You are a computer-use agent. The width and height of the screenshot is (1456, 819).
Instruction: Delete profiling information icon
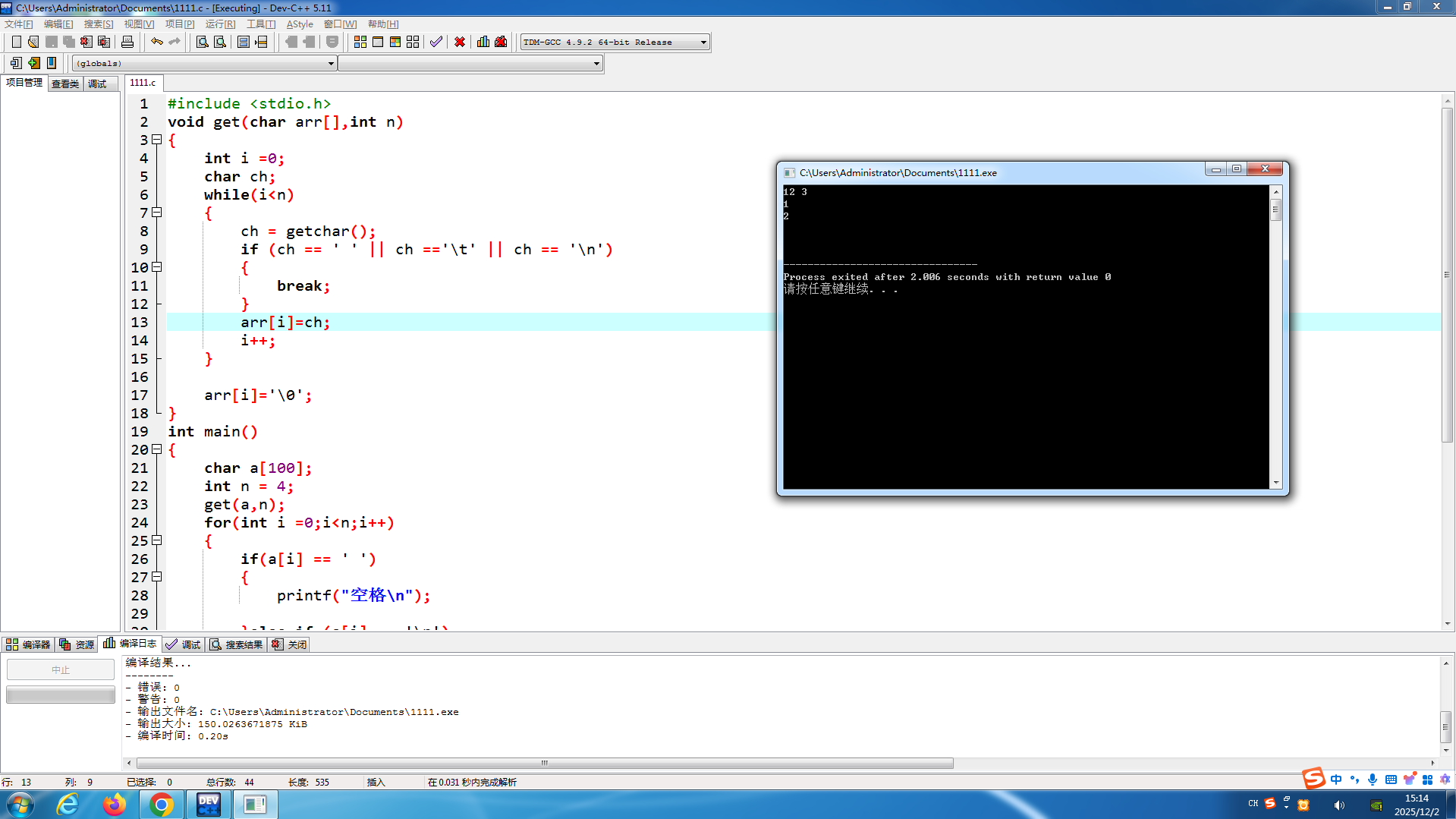501,42
